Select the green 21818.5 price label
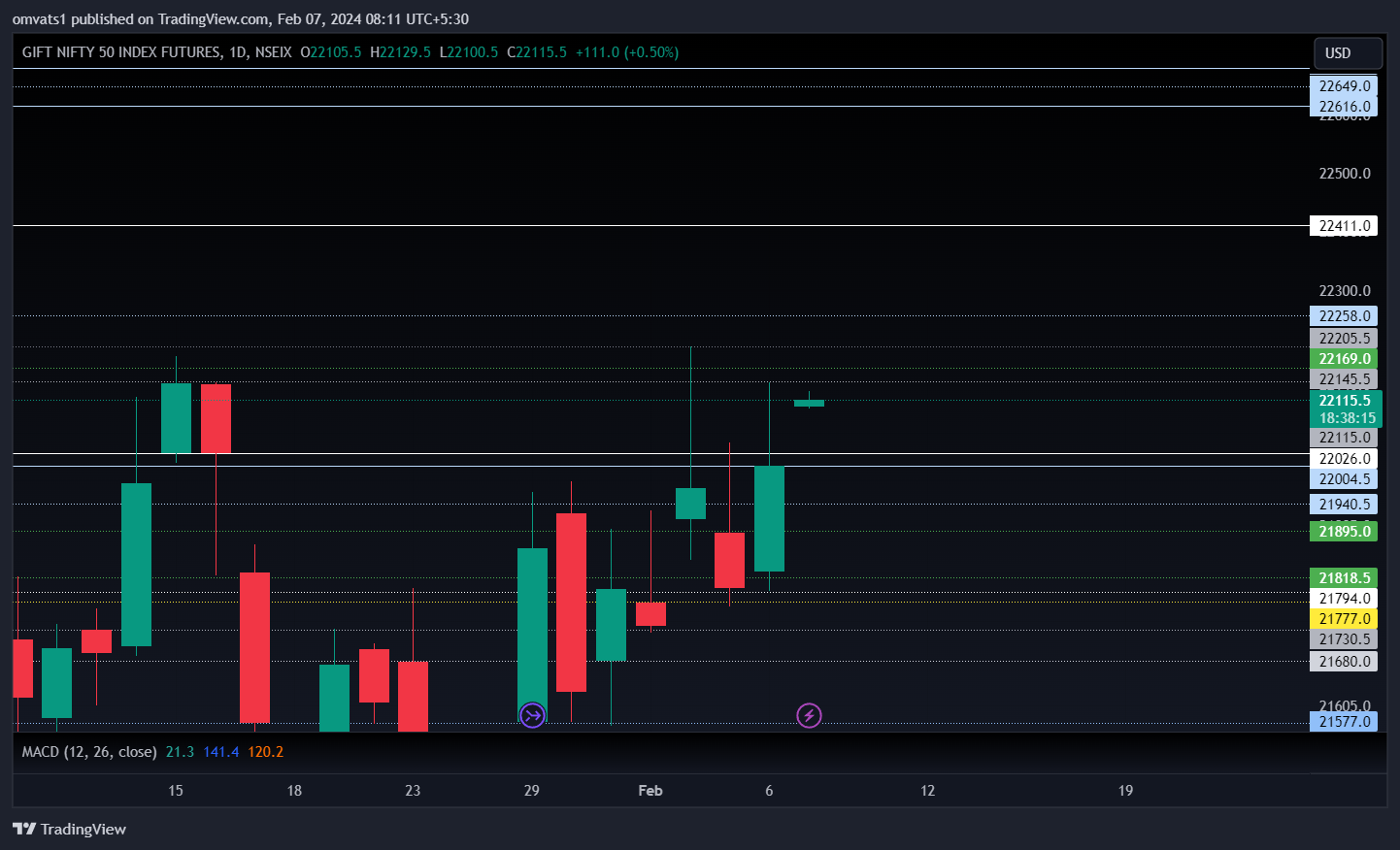 [x=1344, y=578]
